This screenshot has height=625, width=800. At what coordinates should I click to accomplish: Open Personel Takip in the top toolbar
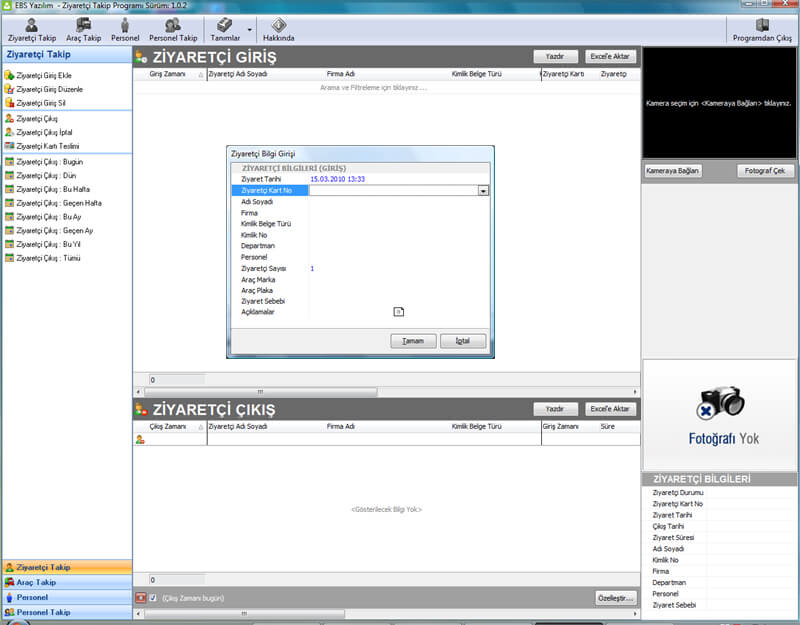click(173, 28)
